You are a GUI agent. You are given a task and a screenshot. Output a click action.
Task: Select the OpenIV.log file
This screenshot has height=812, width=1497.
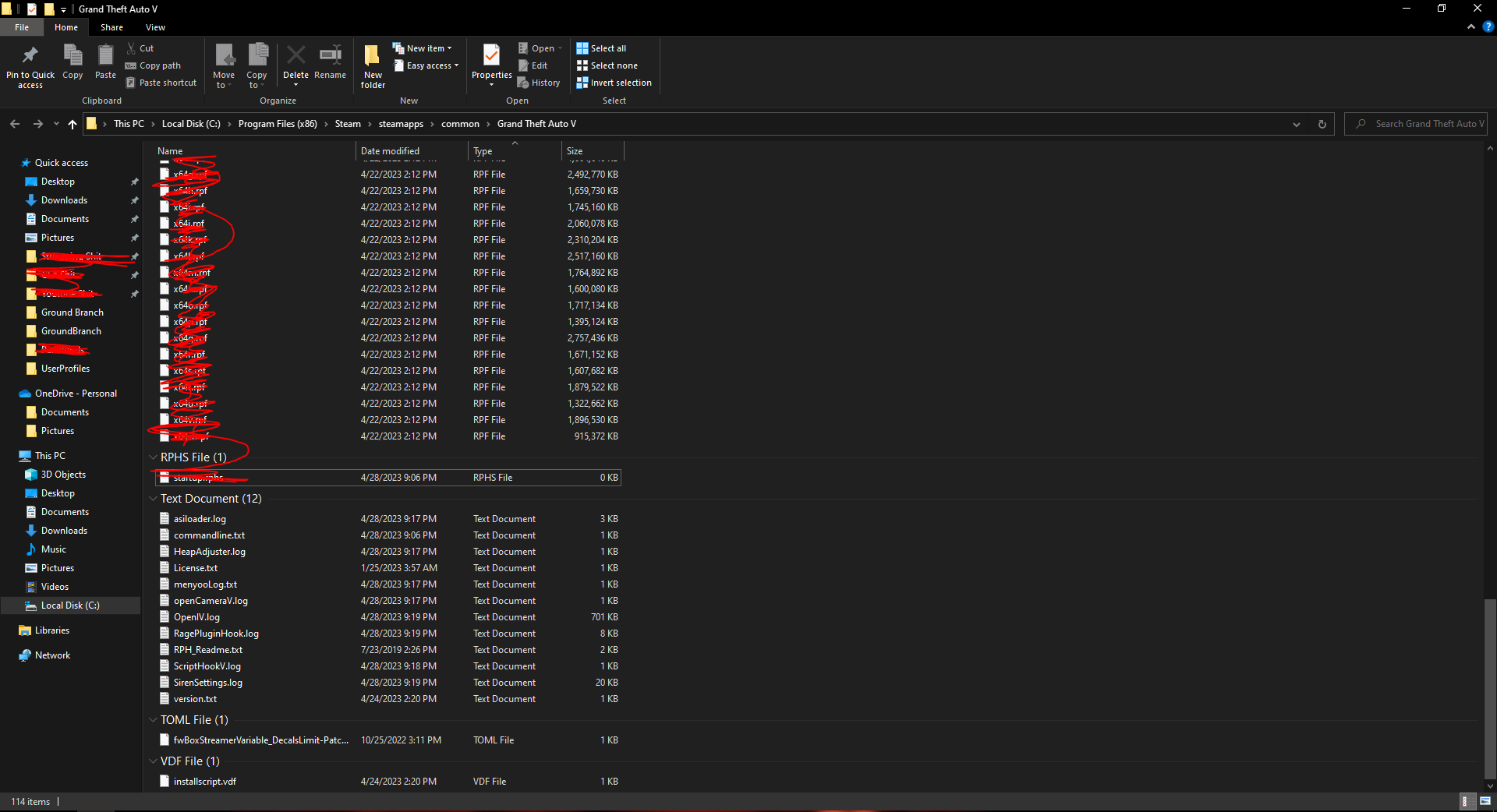[x=196, y=617]
